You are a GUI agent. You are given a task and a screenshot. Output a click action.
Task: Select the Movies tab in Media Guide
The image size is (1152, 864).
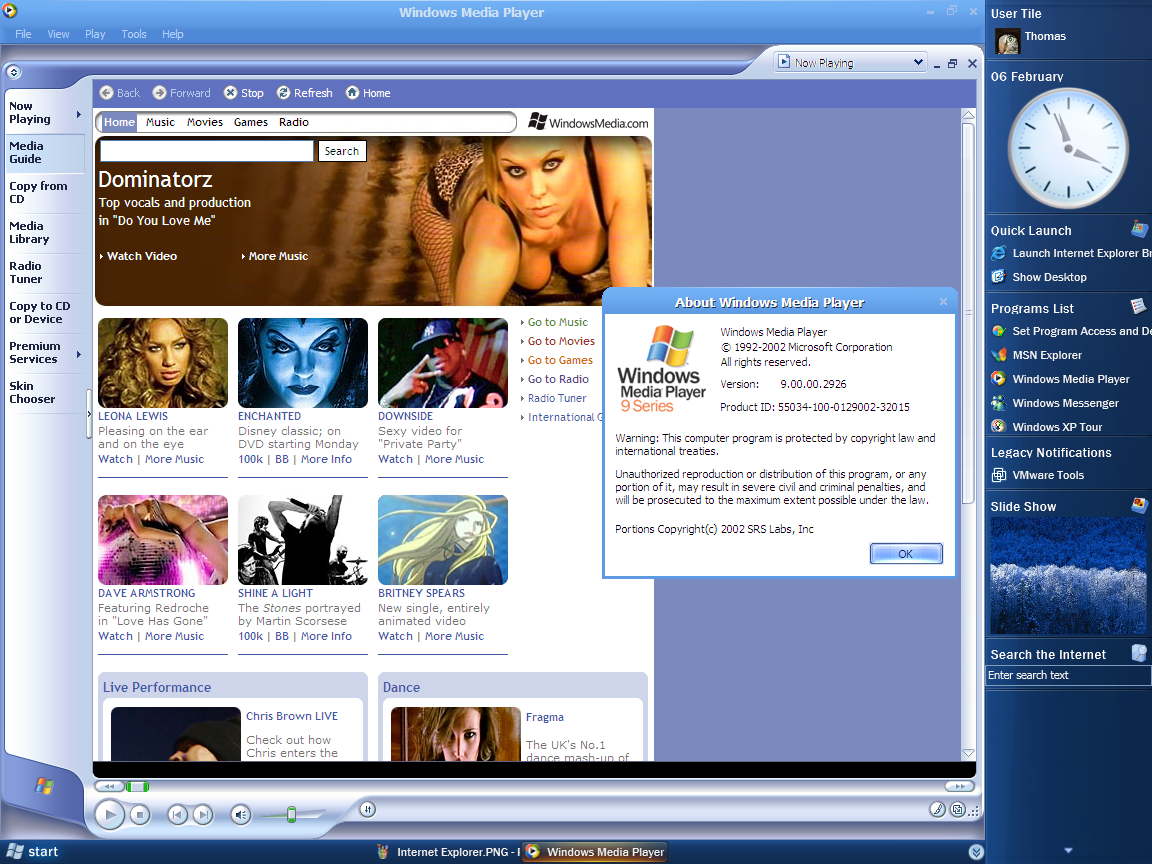tap(205, 122)
